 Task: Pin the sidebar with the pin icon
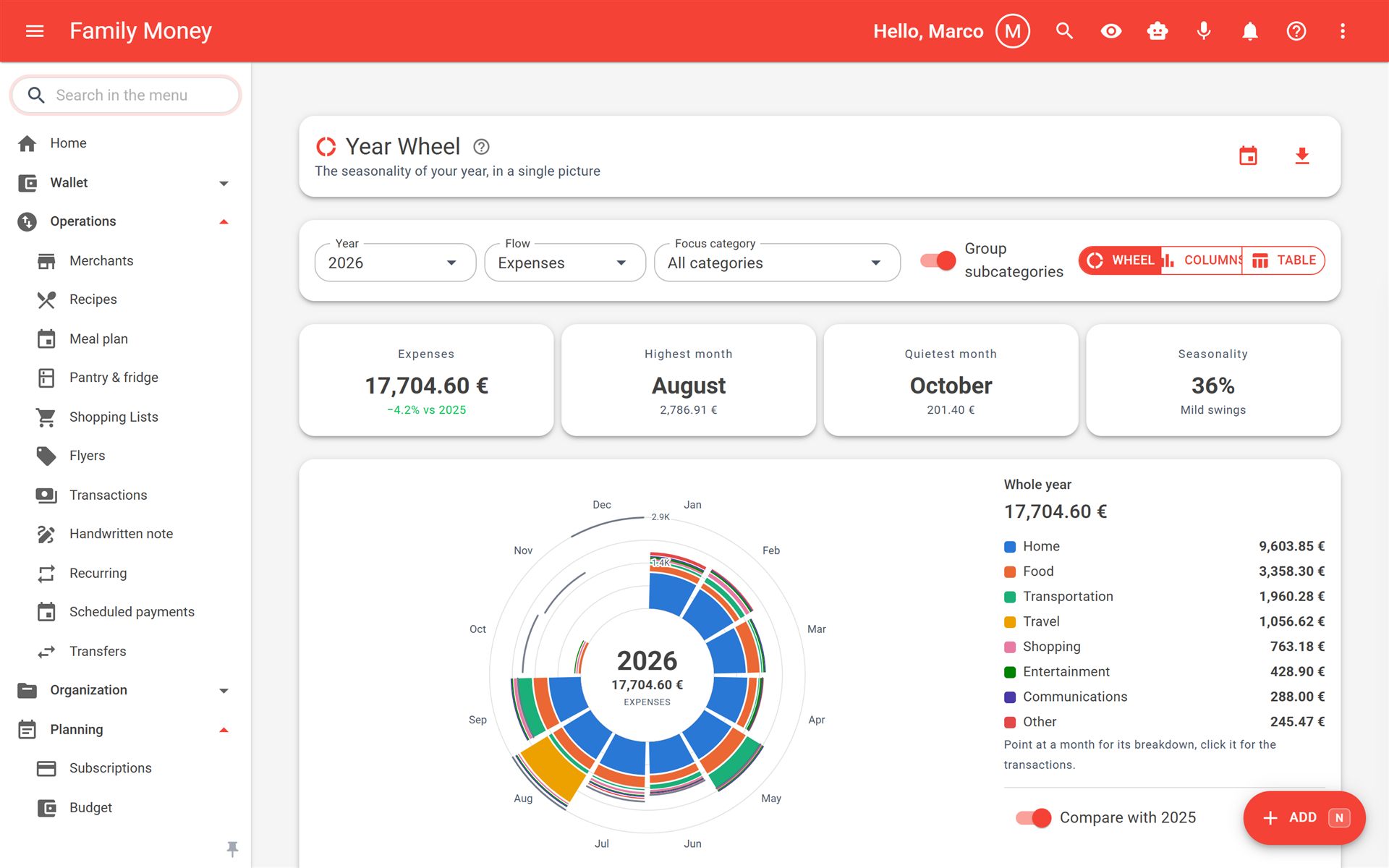coord(232,848)
